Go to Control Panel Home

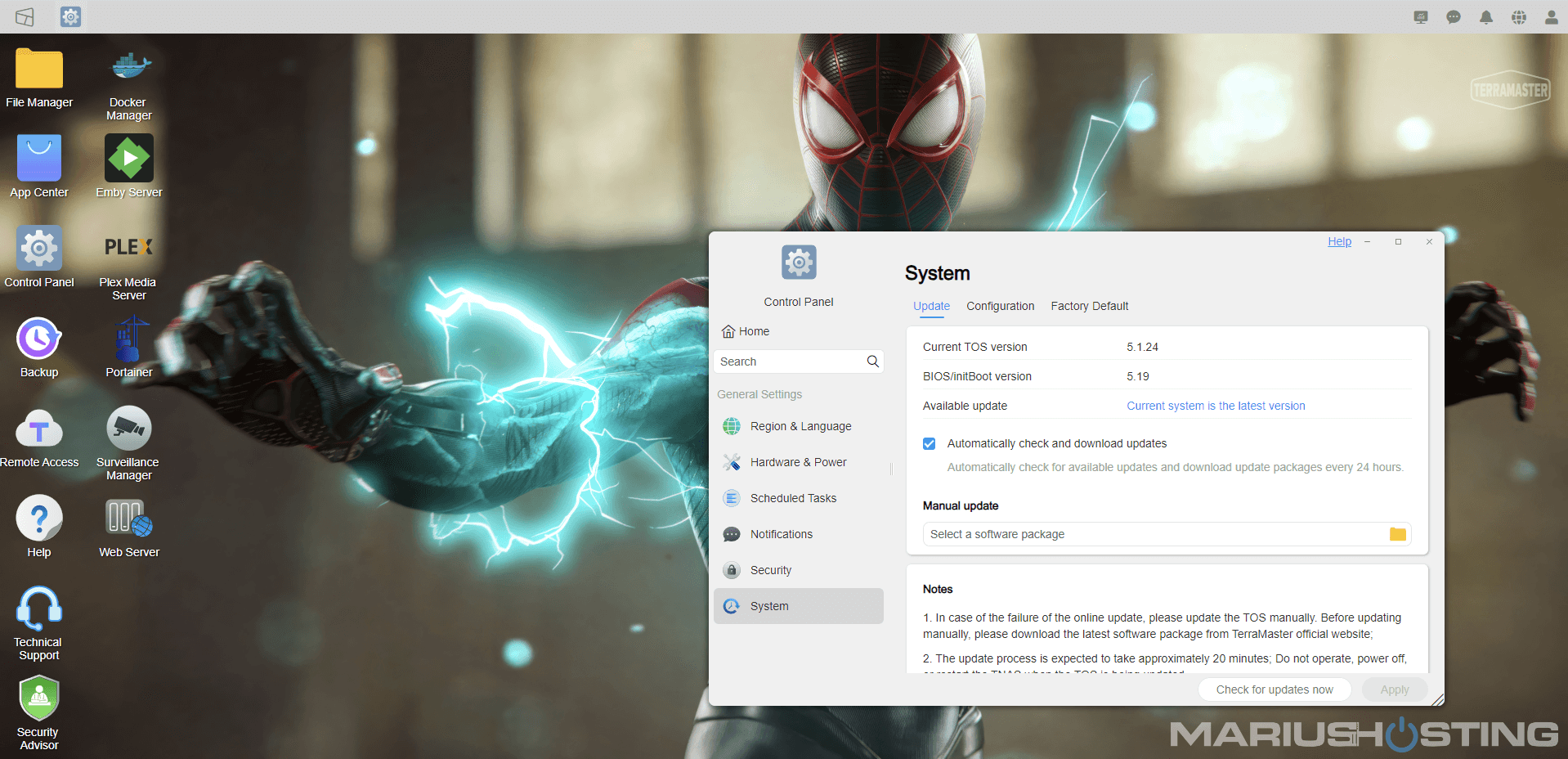click(745, 331)
